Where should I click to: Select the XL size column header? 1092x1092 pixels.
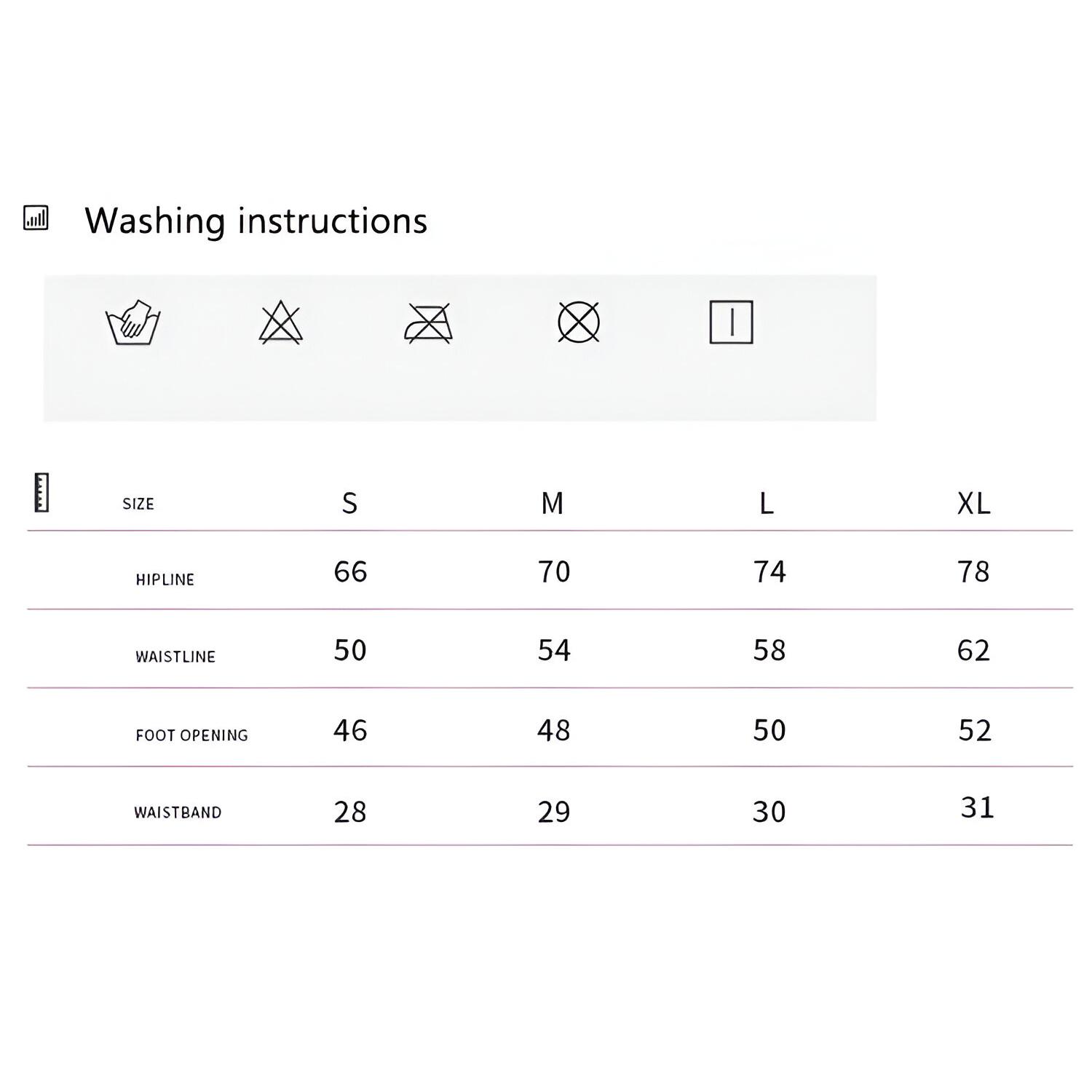[973, 503]
